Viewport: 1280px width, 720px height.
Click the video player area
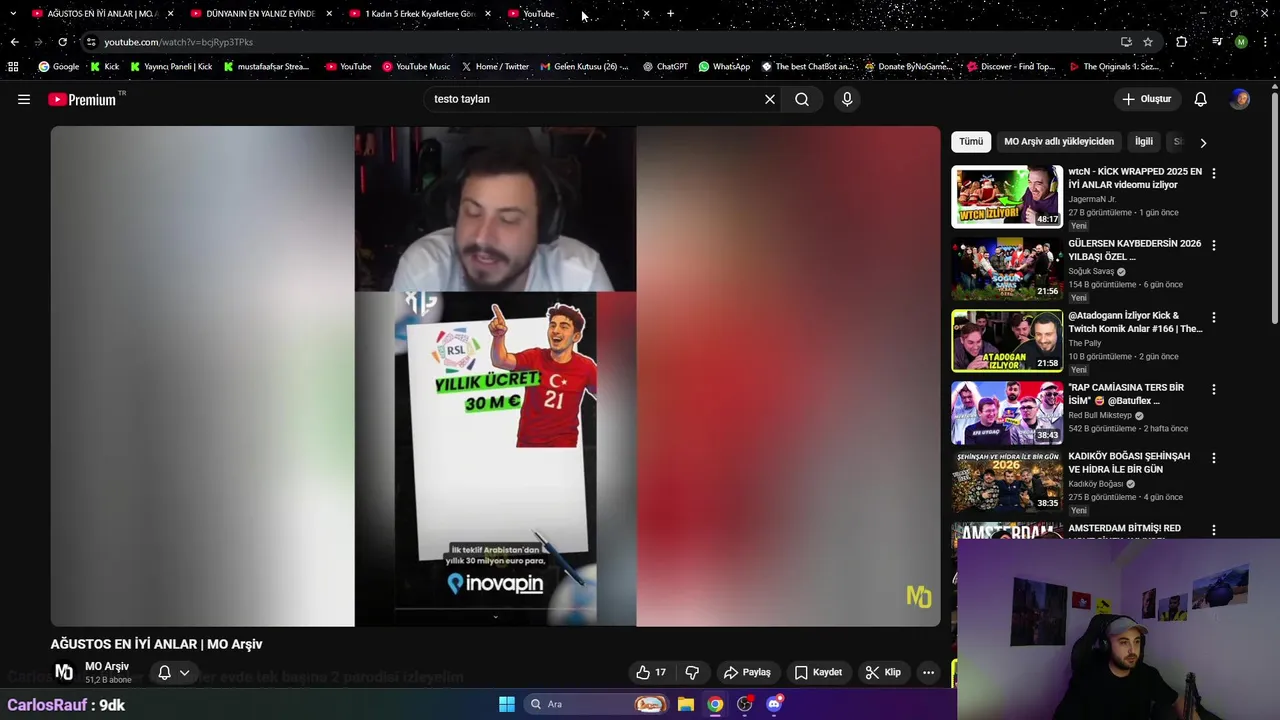pos(495,376)
